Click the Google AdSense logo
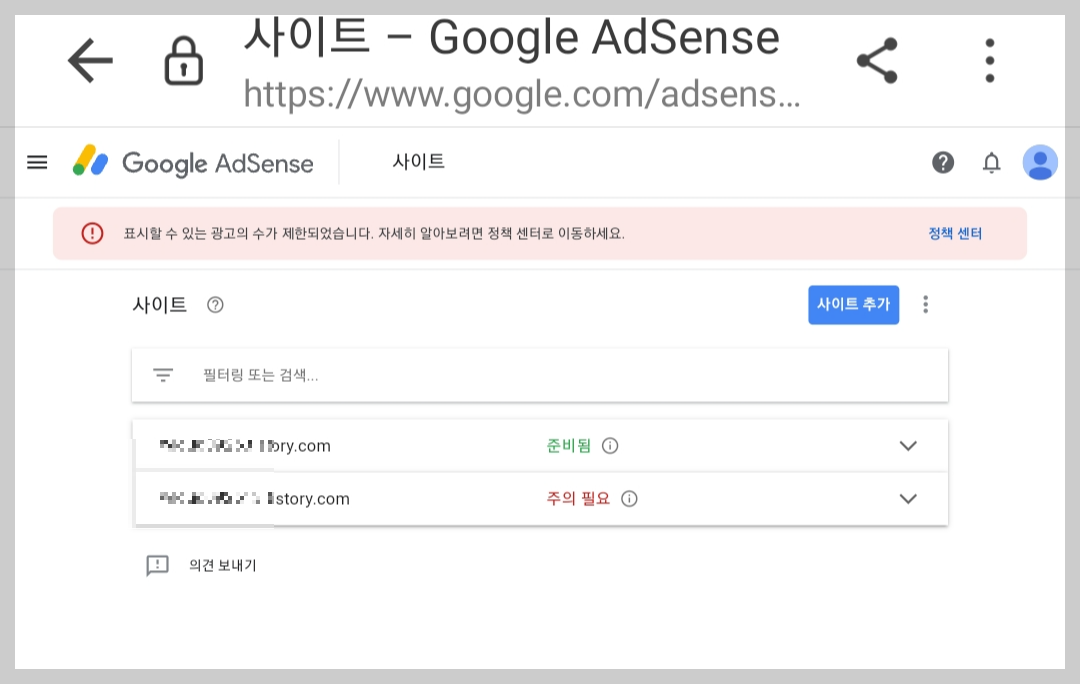The height and width of the screenshot is (684, 1080). click(194, 163)
